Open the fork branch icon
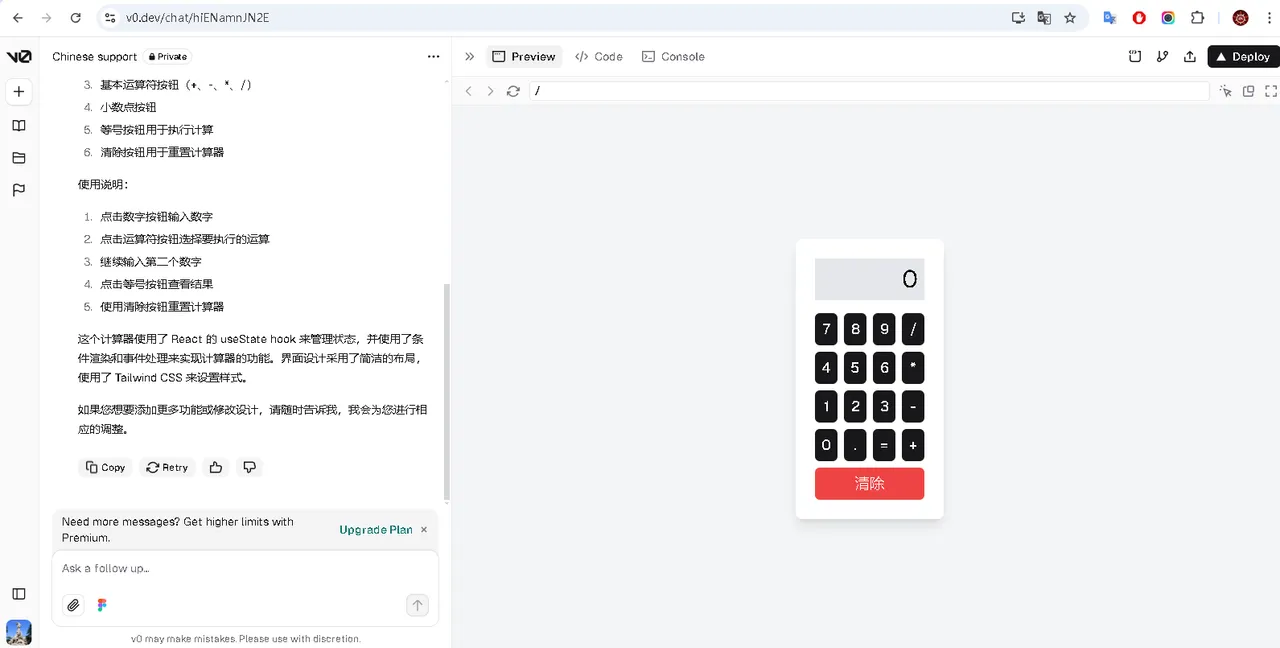The image size is (1280, 648). 1162,57
